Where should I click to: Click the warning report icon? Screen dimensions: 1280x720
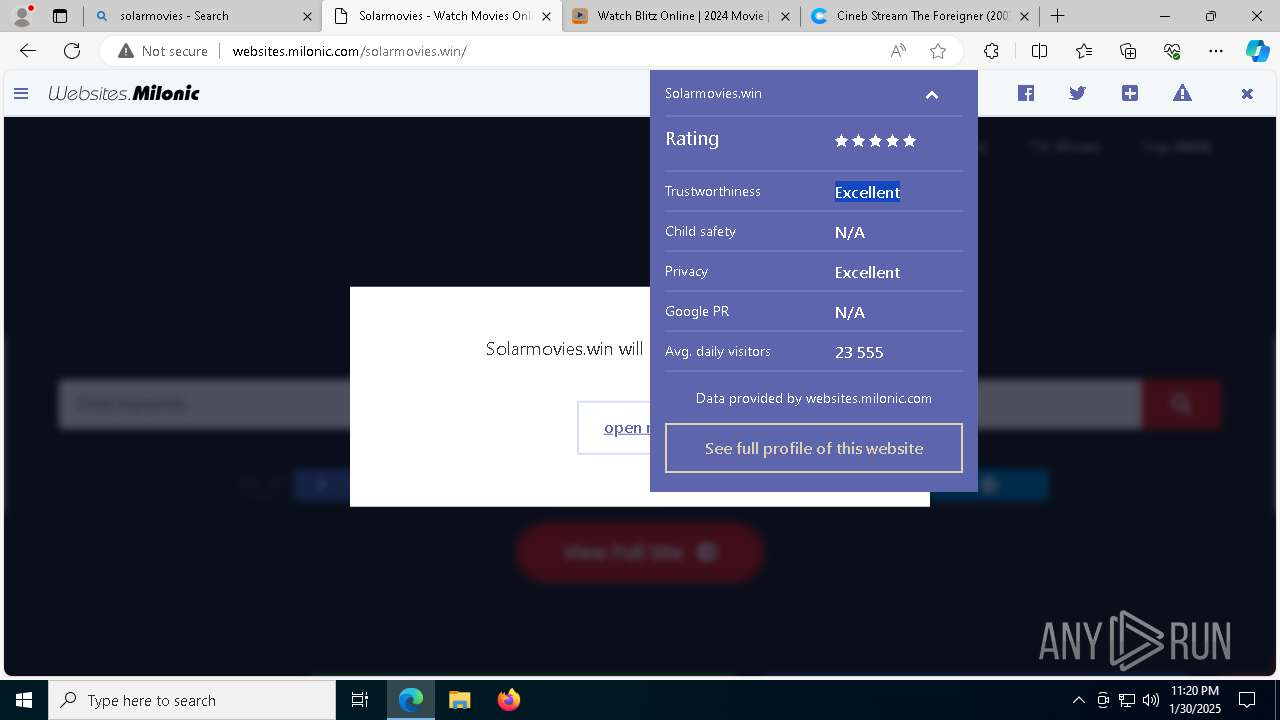pyautogui.click(x=1182, y=93)
